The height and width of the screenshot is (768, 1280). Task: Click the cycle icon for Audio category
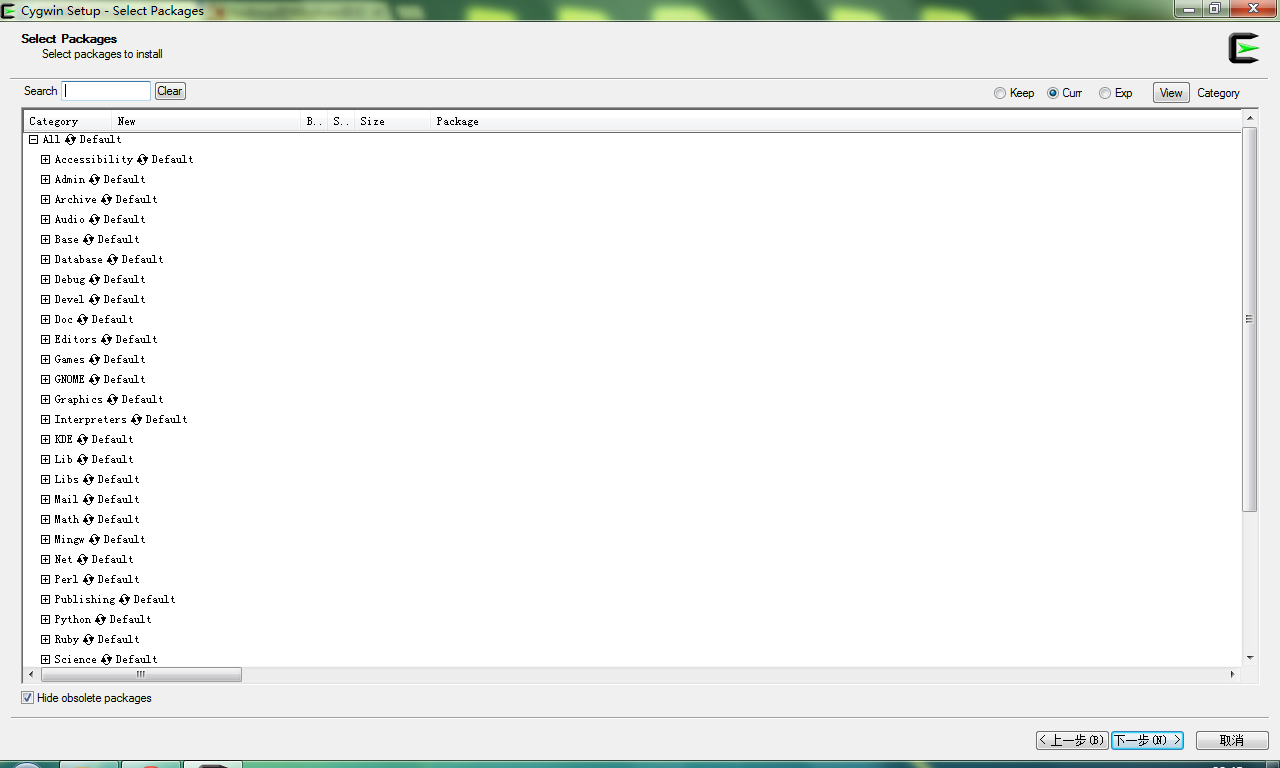point(95,219)
